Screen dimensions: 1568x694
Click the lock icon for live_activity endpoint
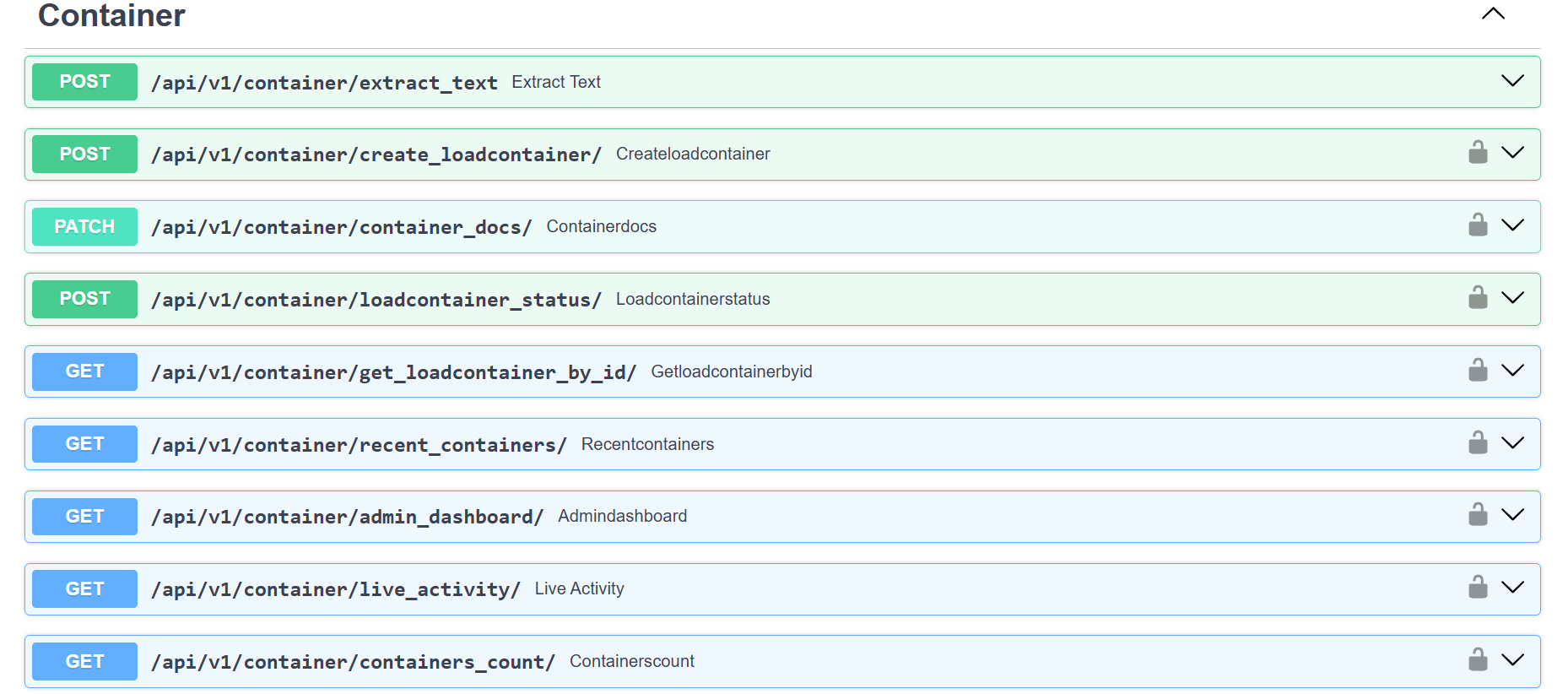coord(1477,588)
